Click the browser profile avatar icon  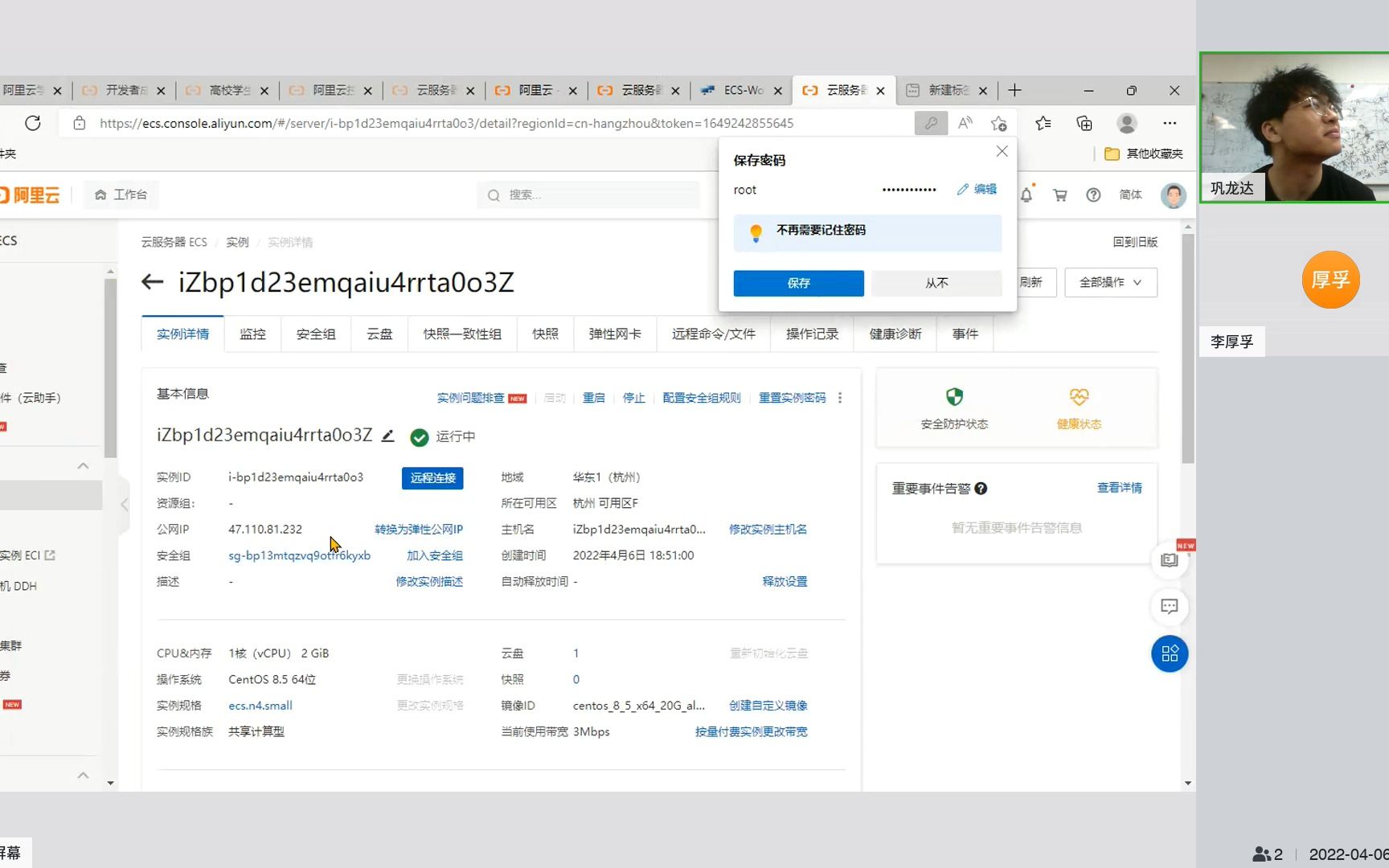[1127, 123]
